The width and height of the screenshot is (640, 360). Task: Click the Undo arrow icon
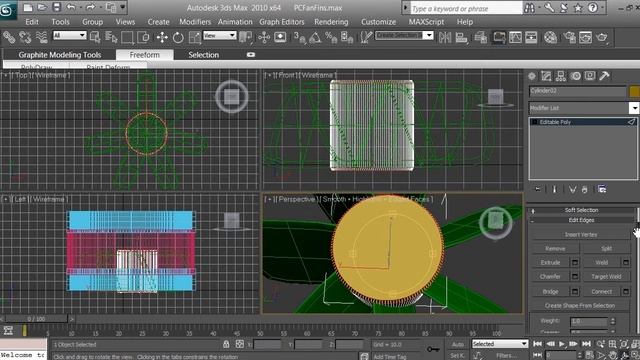pyautogui.click(x=71, y=7)
